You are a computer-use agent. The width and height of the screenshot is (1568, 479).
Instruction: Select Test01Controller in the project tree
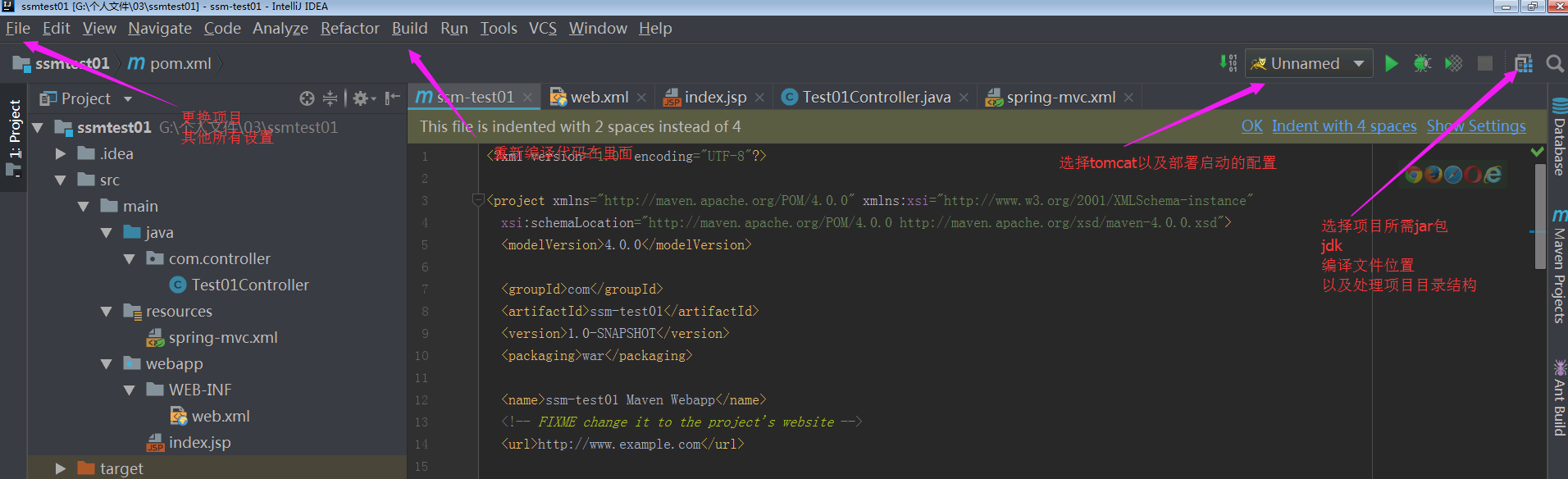point(239,285)
